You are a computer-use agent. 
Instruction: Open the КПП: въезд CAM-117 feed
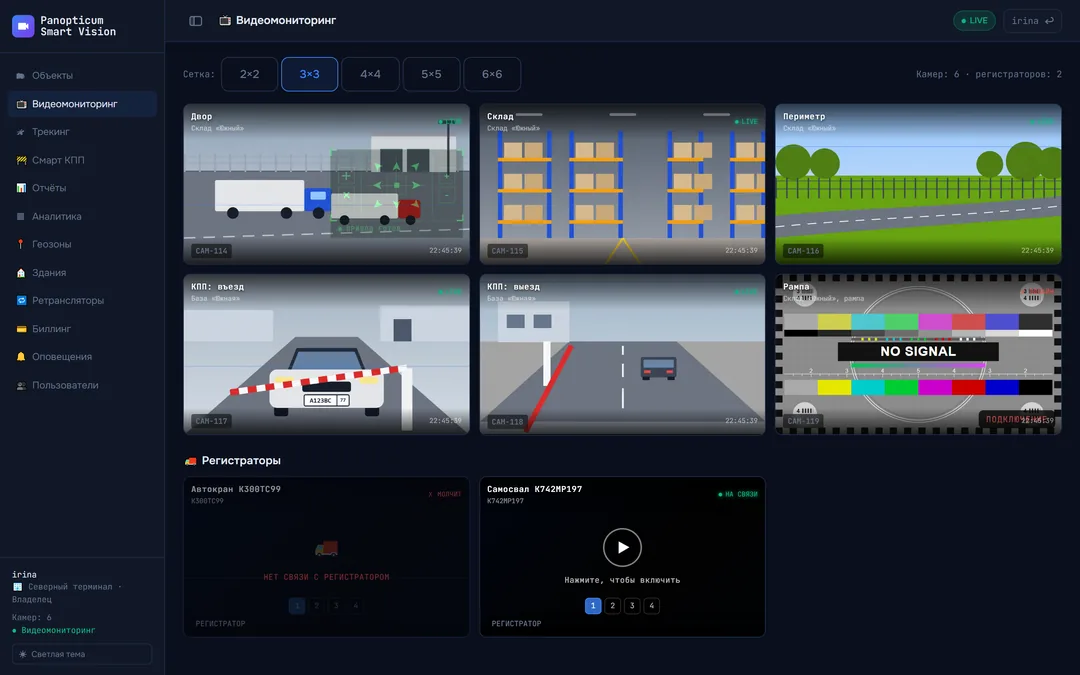coord(326,354)
